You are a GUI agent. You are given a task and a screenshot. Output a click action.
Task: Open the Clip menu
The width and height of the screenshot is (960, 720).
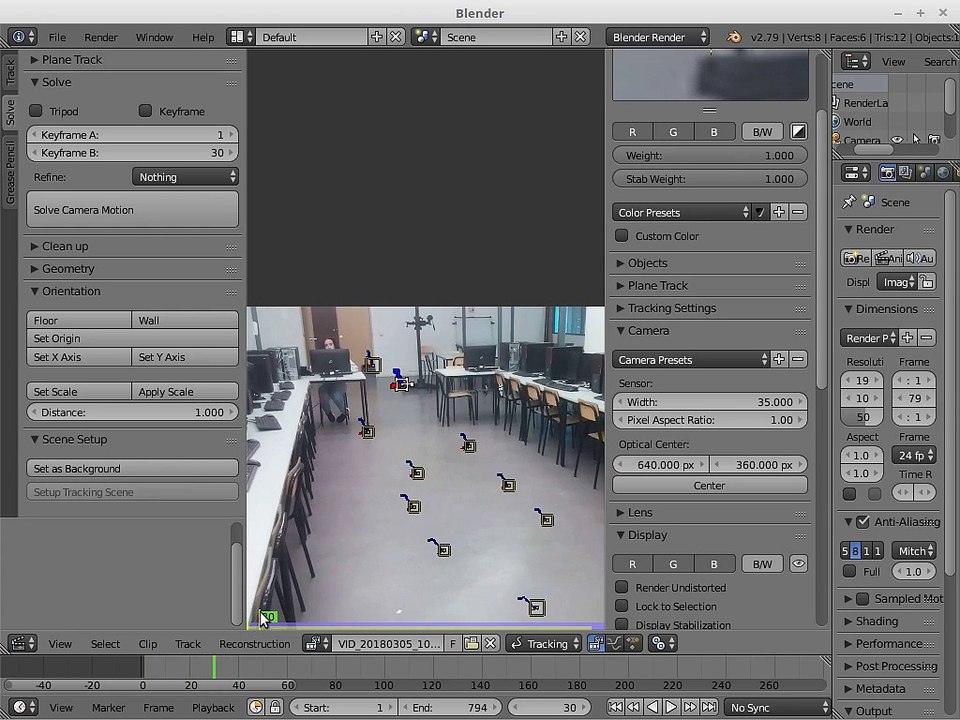(148, 643)
